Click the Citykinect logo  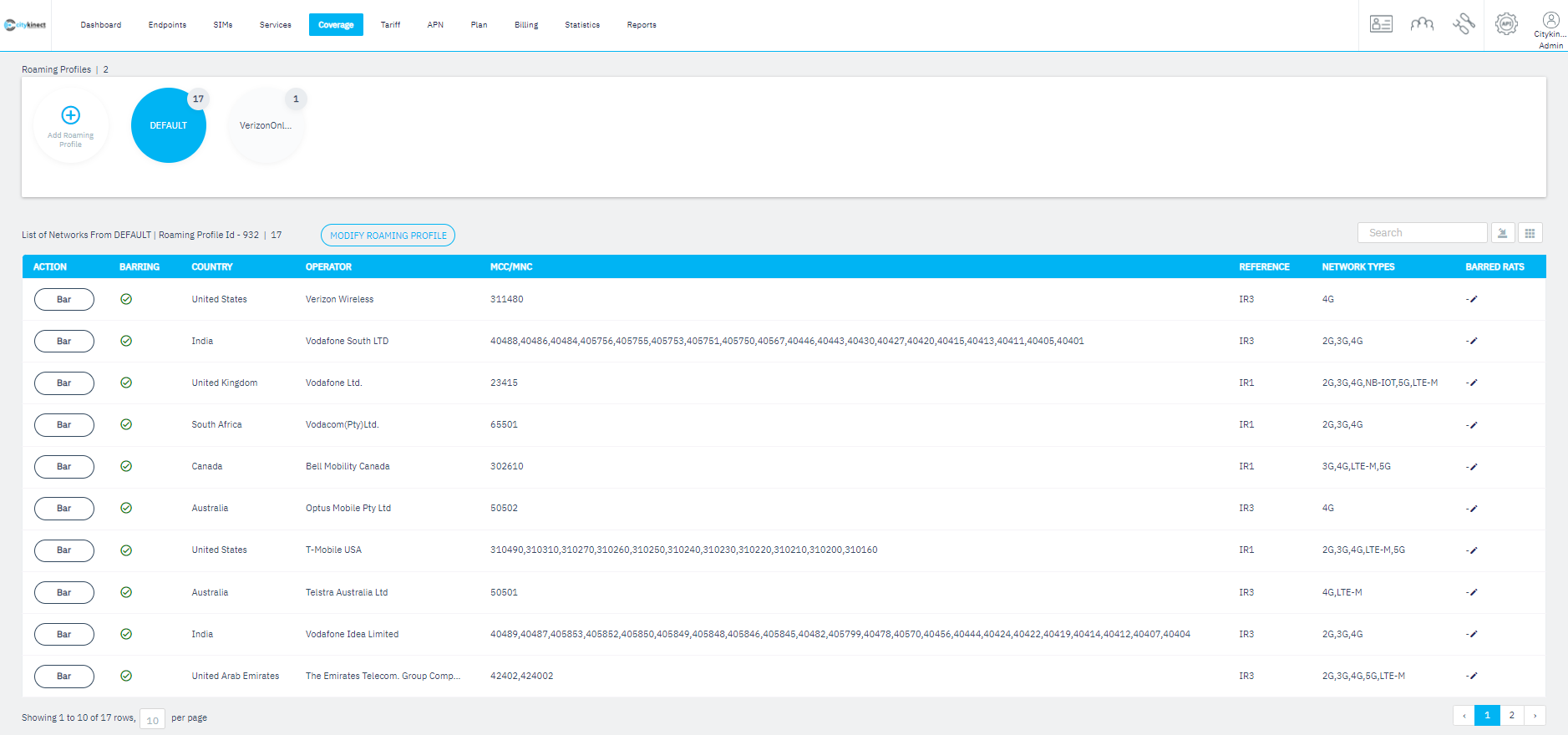25,25
